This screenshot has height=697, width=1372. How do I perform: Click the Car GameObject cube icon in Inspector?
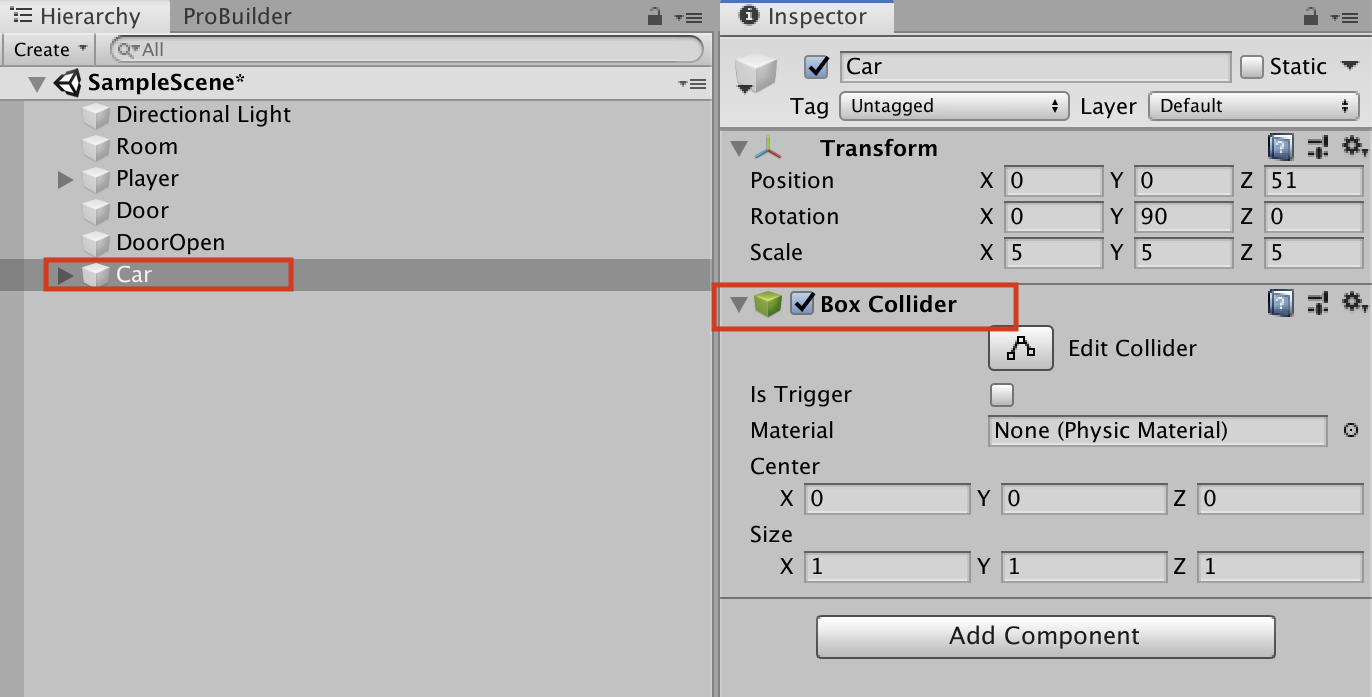(x=756, y=73)
